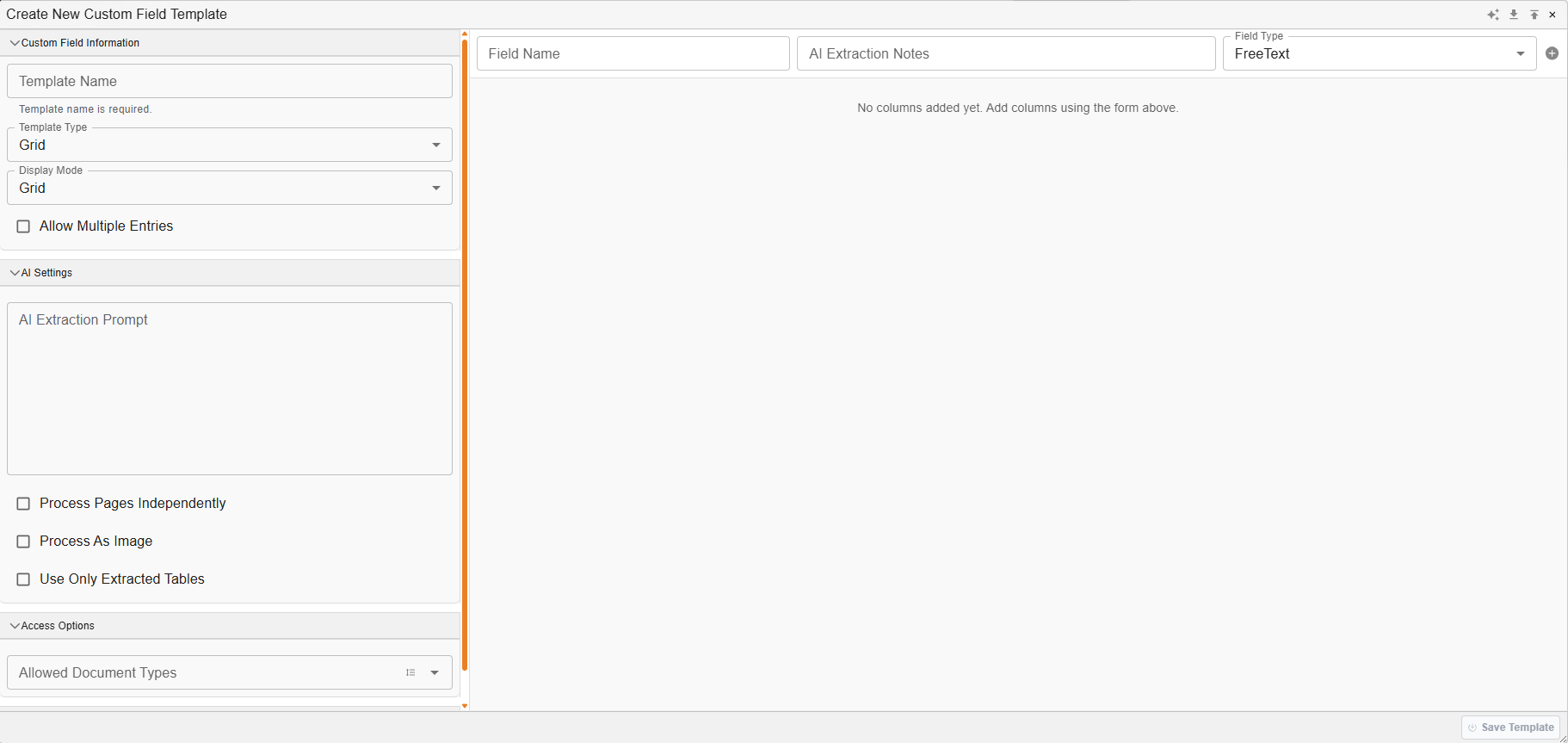Image resolution: width=1568 pixels, height=743 pixels.
Task: Click the AI sparkle icon in title bar
Action: pyautogui.click(x=1493, y=15)
